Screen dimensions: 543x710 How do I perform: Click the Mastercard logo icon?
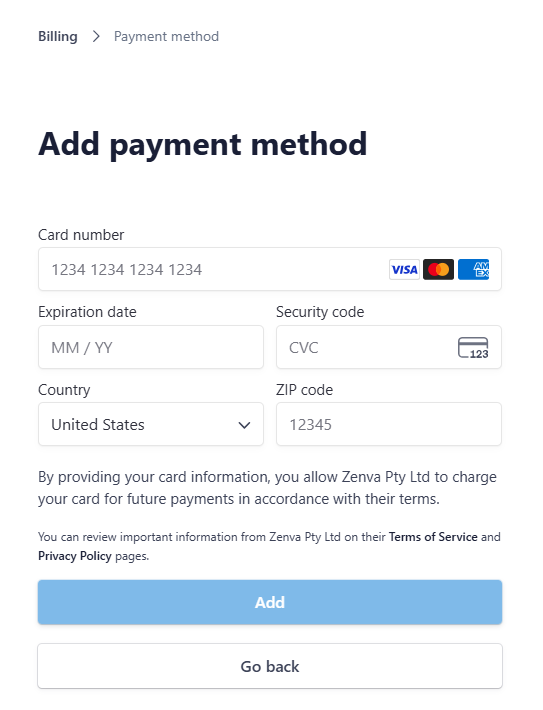[x=438, y=269]
